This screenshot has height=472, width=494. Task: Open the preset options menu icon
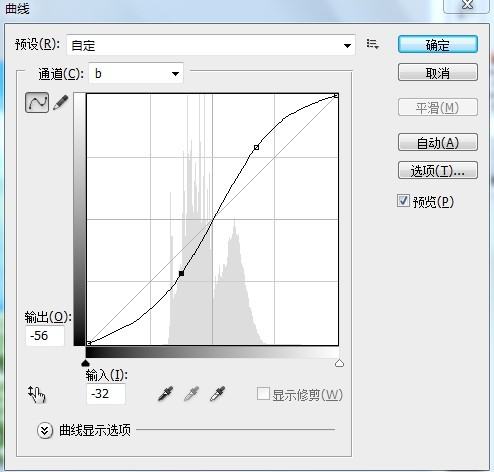[x=372, y=44]
